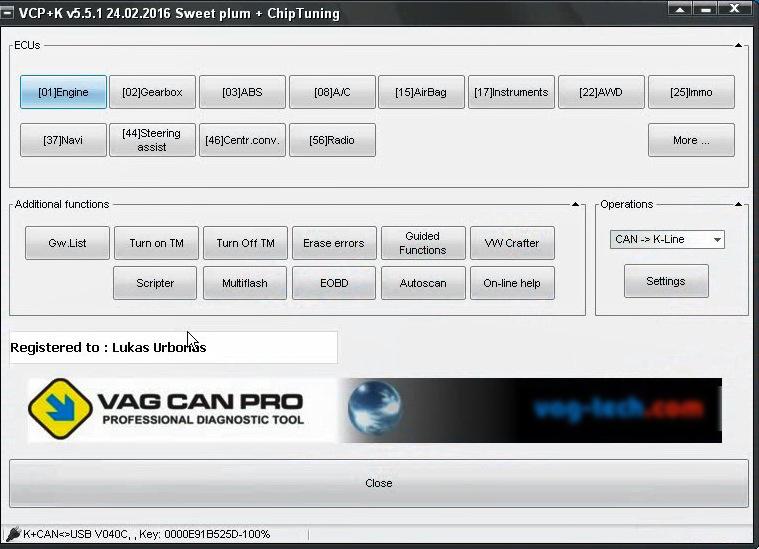
Task: Turn on TM mode
Action: click(x=156, y=243)
